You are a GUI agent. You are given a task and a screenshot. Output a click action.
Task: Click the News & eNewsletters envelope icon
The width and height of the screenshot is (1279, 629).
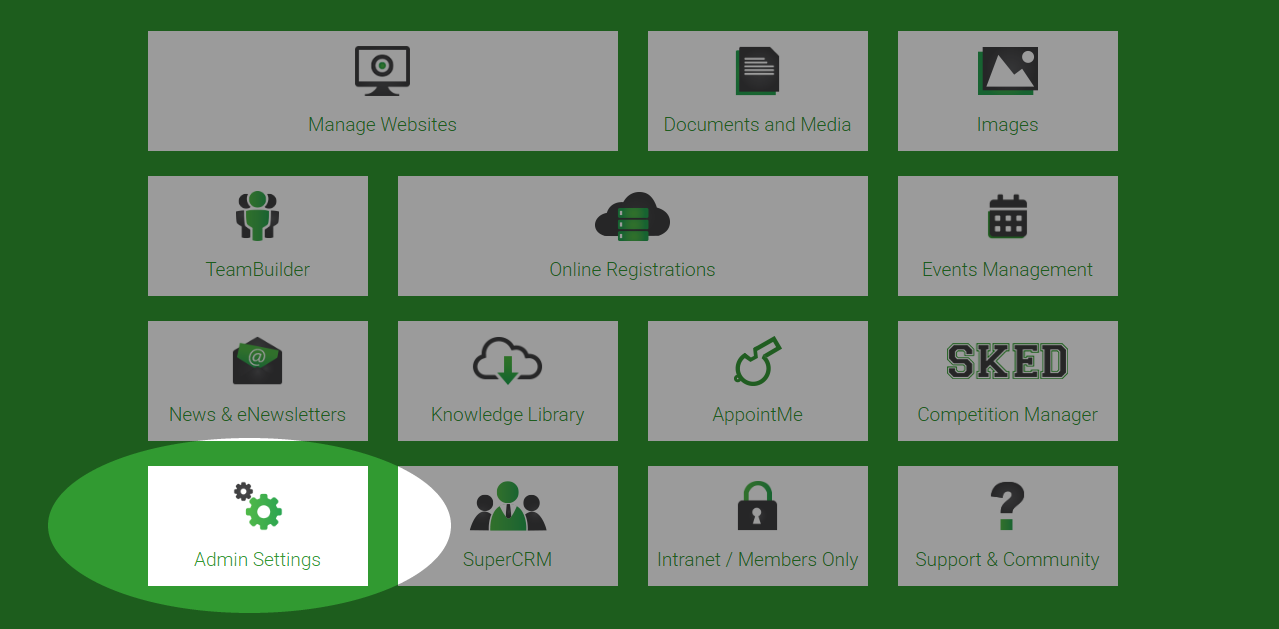coord(257,361)
